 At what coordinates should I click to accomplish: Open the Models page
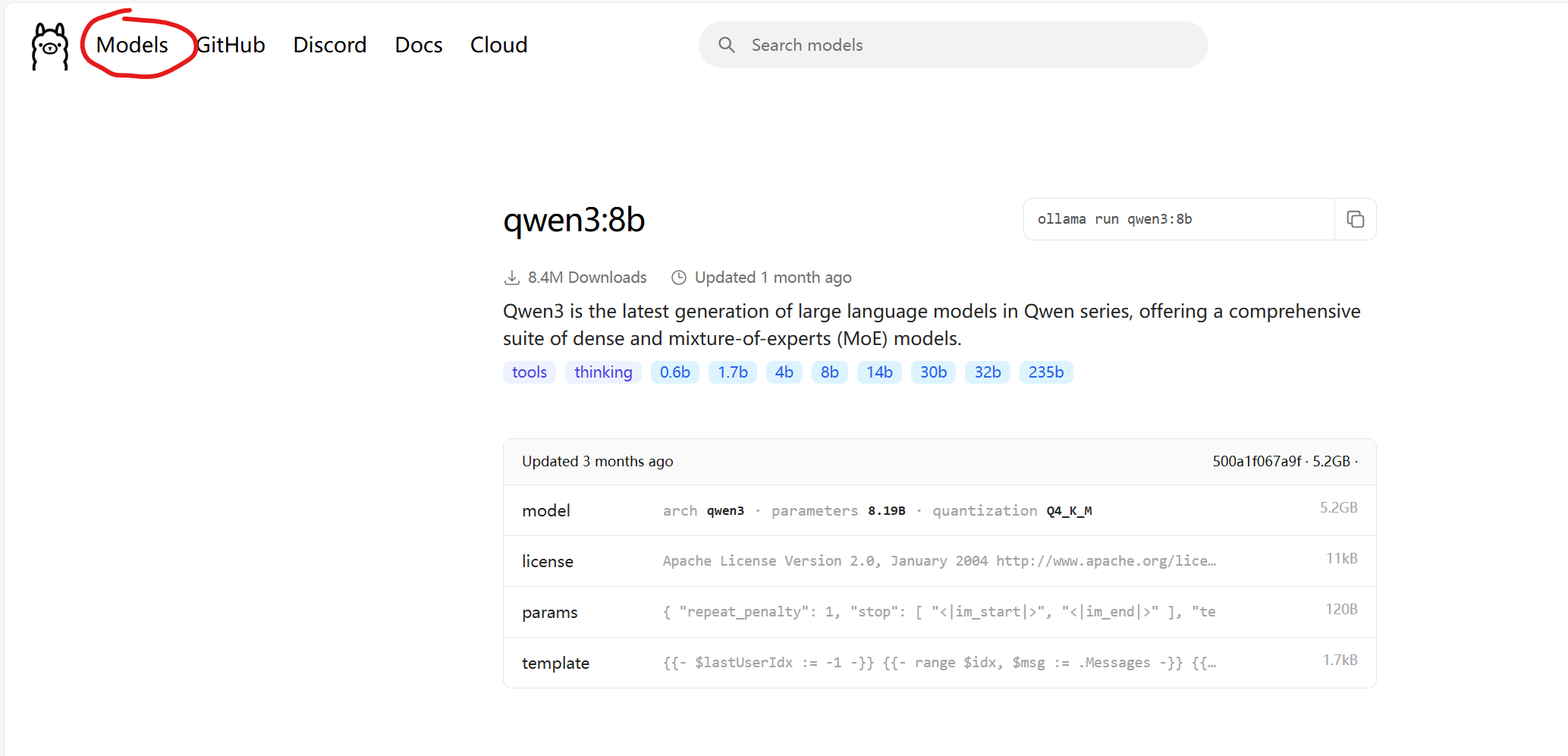[x=132, y=45]
